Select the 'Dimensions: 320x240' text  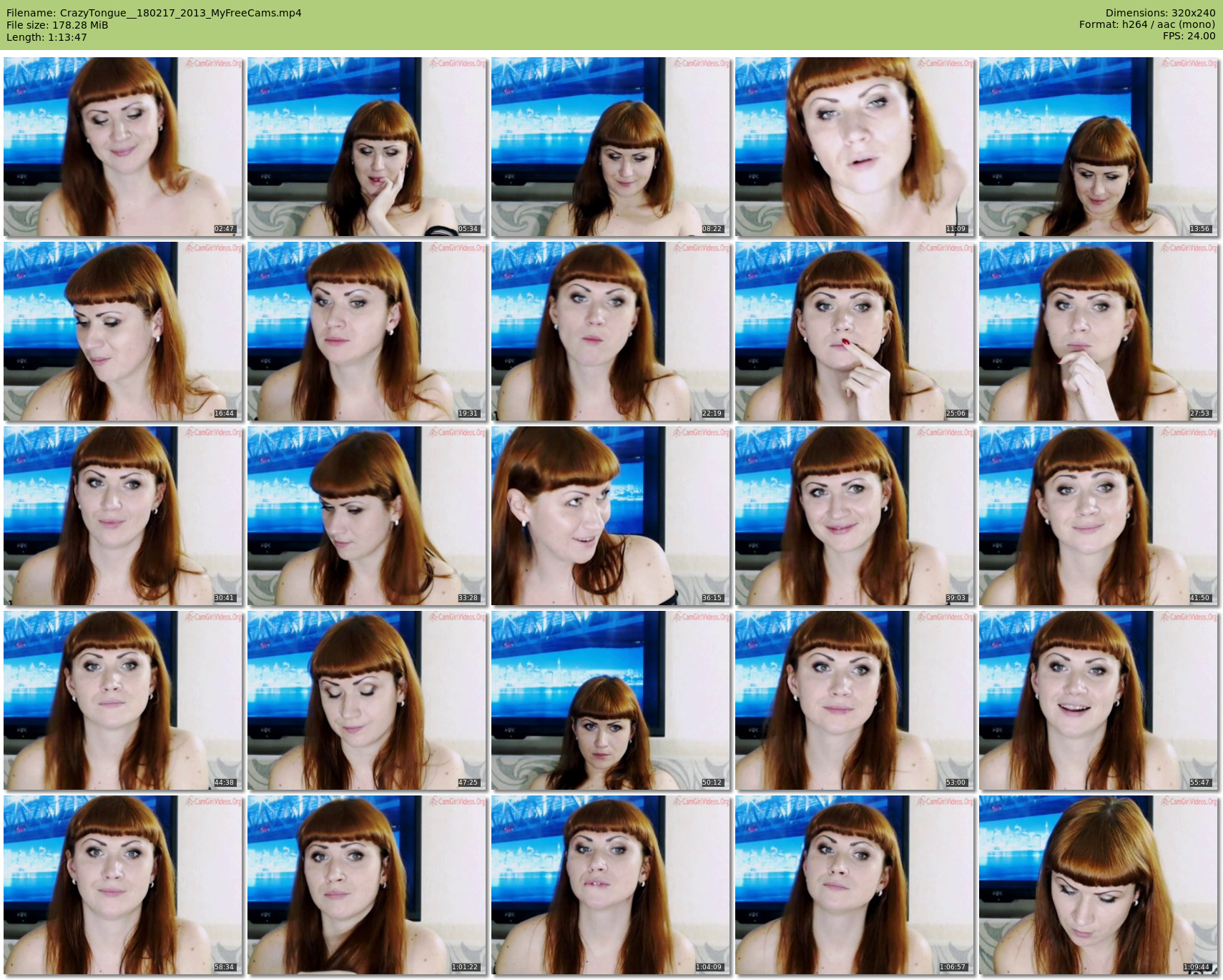point(1160,13)
